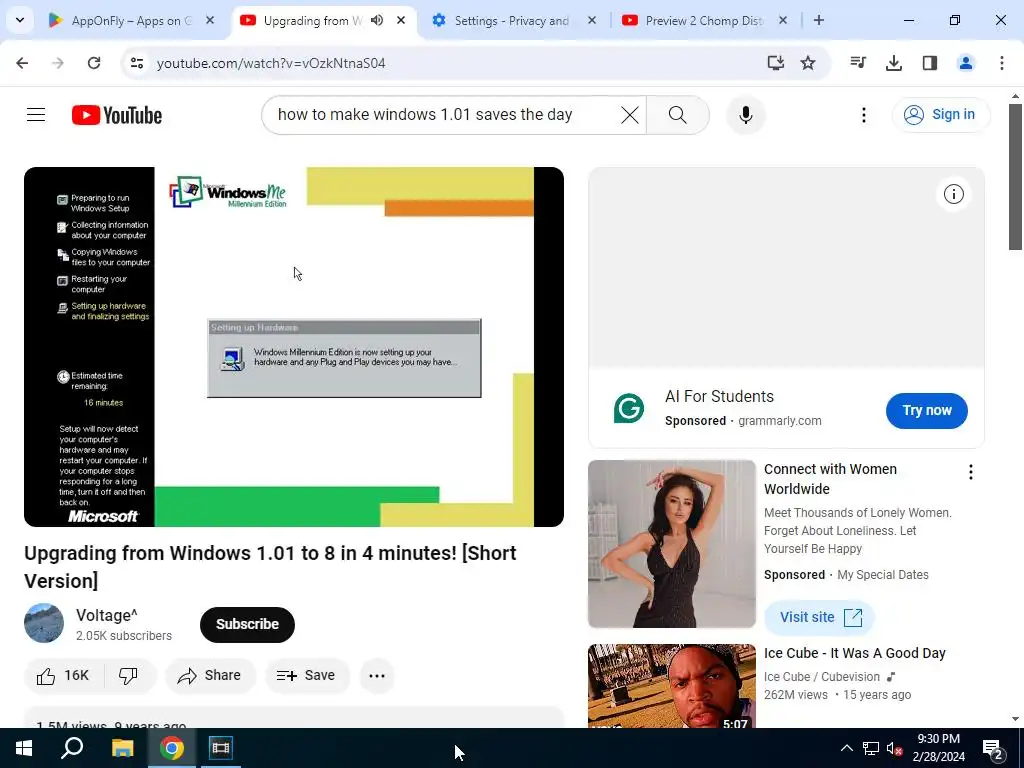Switch to the Settings - Privacy tab
This screenshot has width=1024, height=768.
pos(511,20)
